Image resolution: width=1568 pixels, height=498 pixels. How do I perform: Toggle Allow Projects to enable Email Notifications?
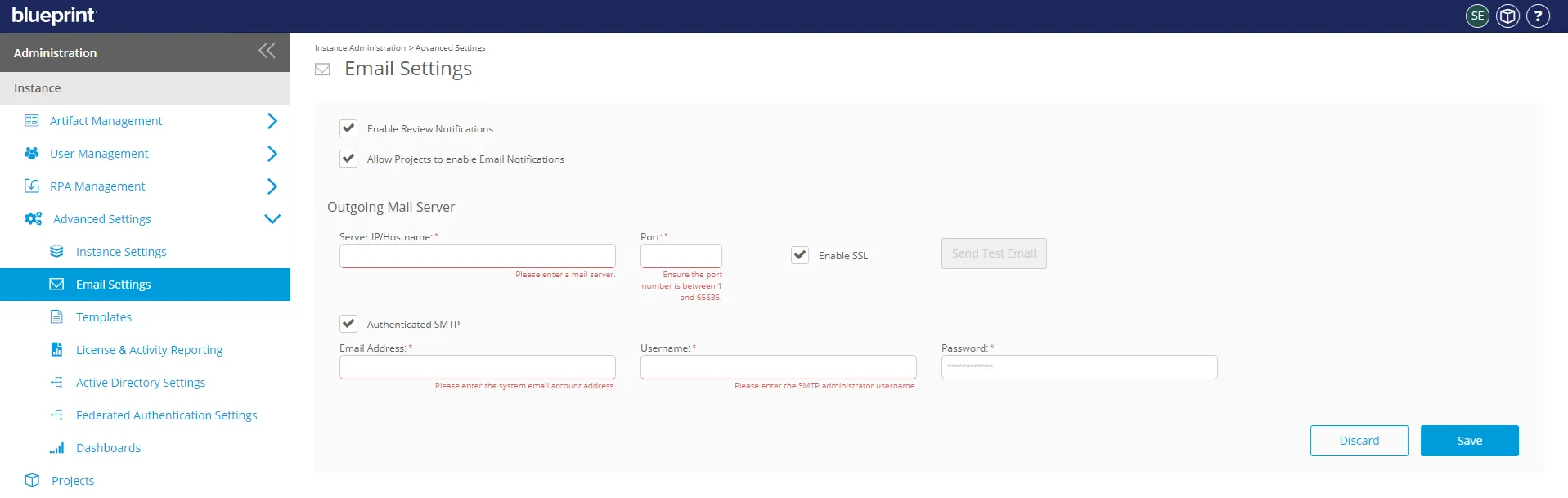[x=348, y=159]
